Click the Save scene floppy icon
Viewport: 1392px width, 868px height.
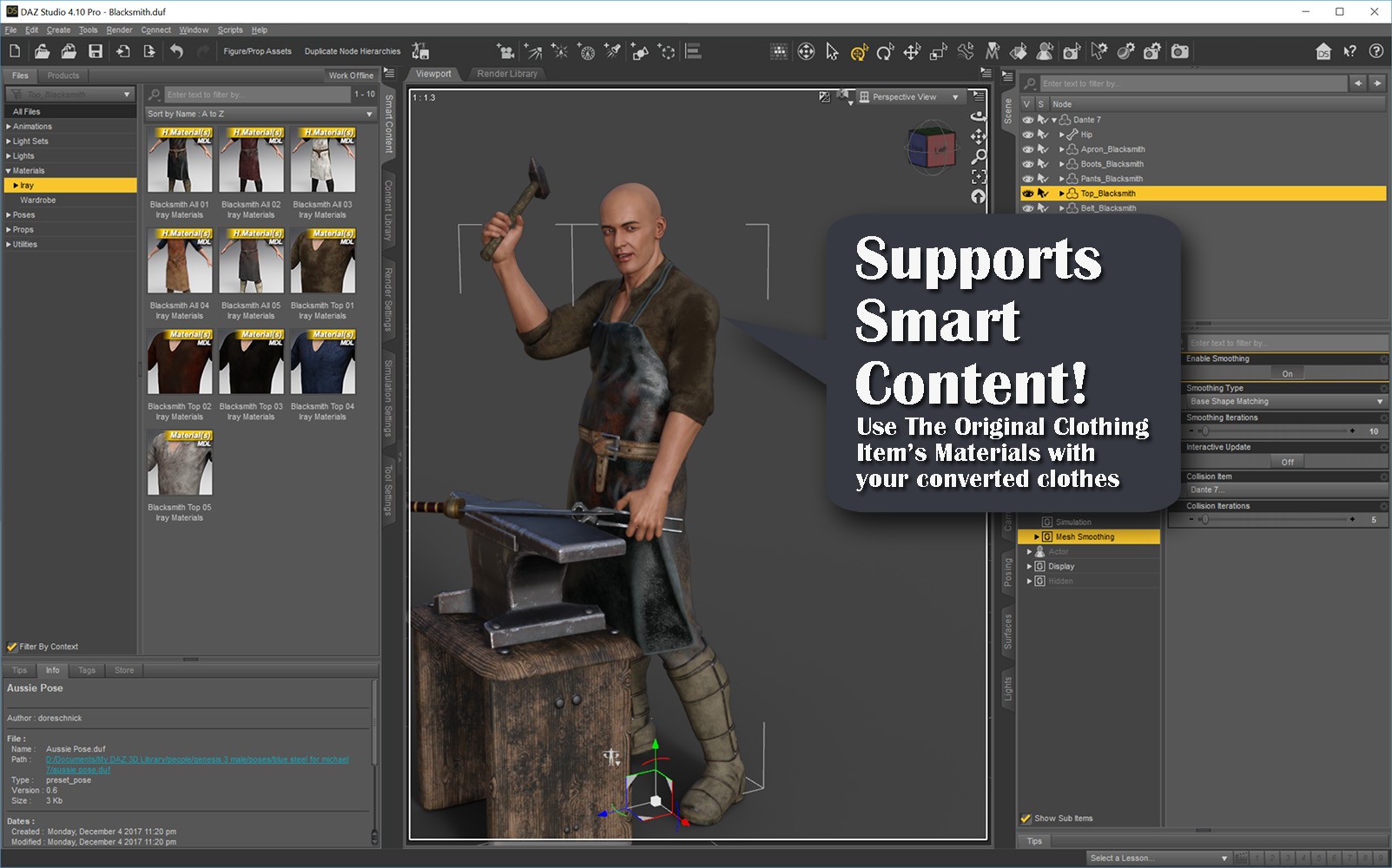click(96, 51)
